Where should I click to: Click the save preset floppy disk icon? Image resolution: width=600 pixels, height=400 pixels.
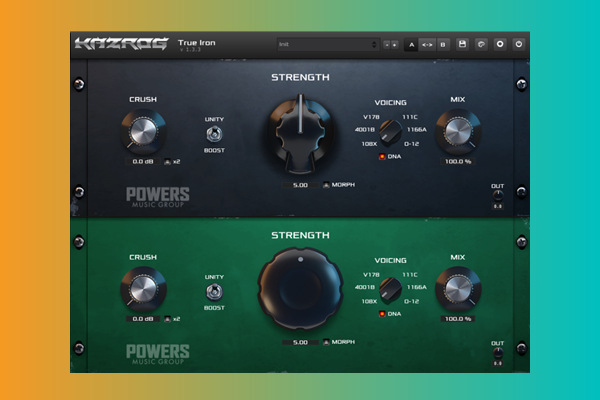[462, 45]
